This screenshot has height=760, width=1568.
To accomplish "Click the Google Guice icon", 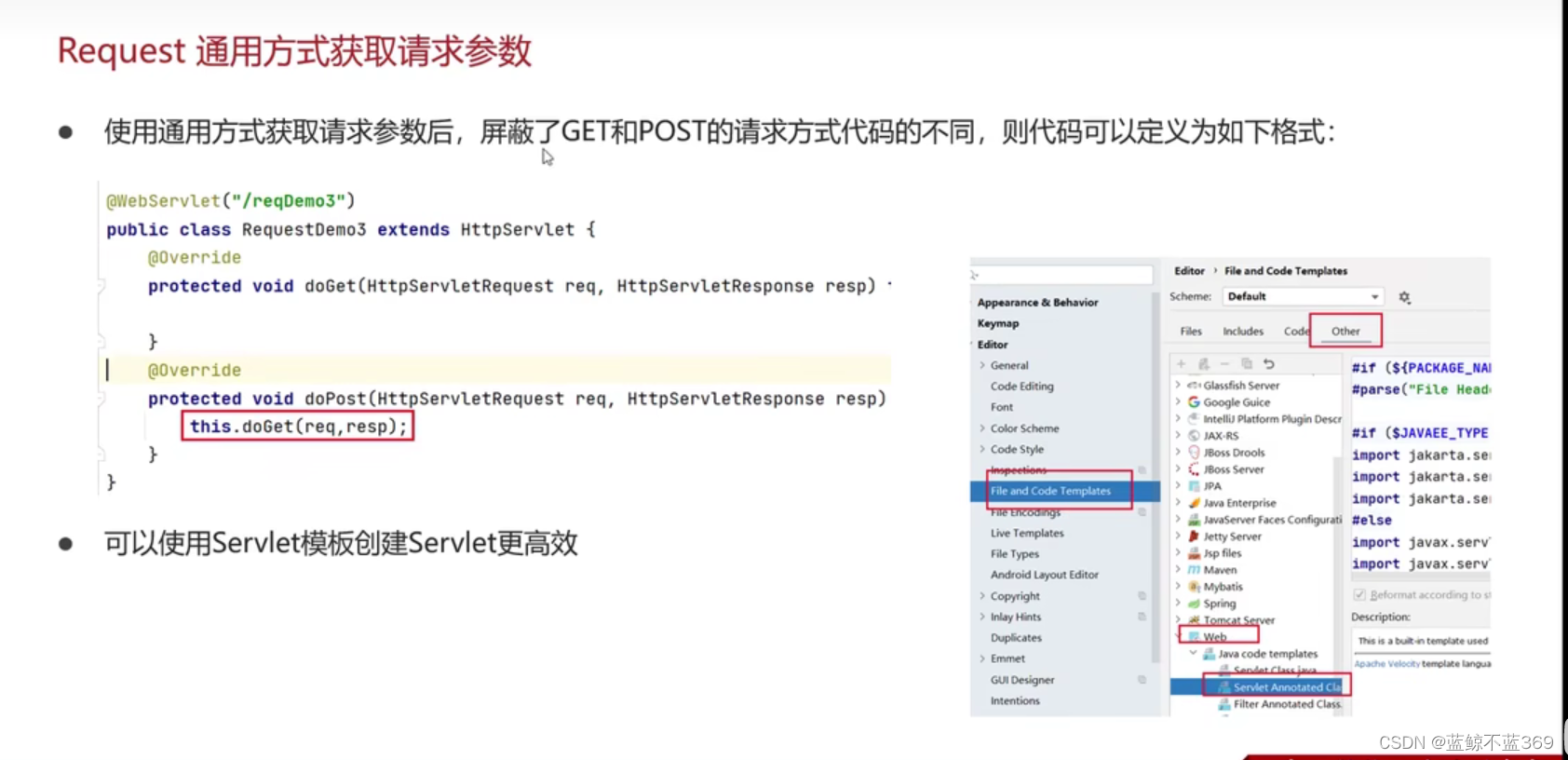I will (x=1194, y=402).
